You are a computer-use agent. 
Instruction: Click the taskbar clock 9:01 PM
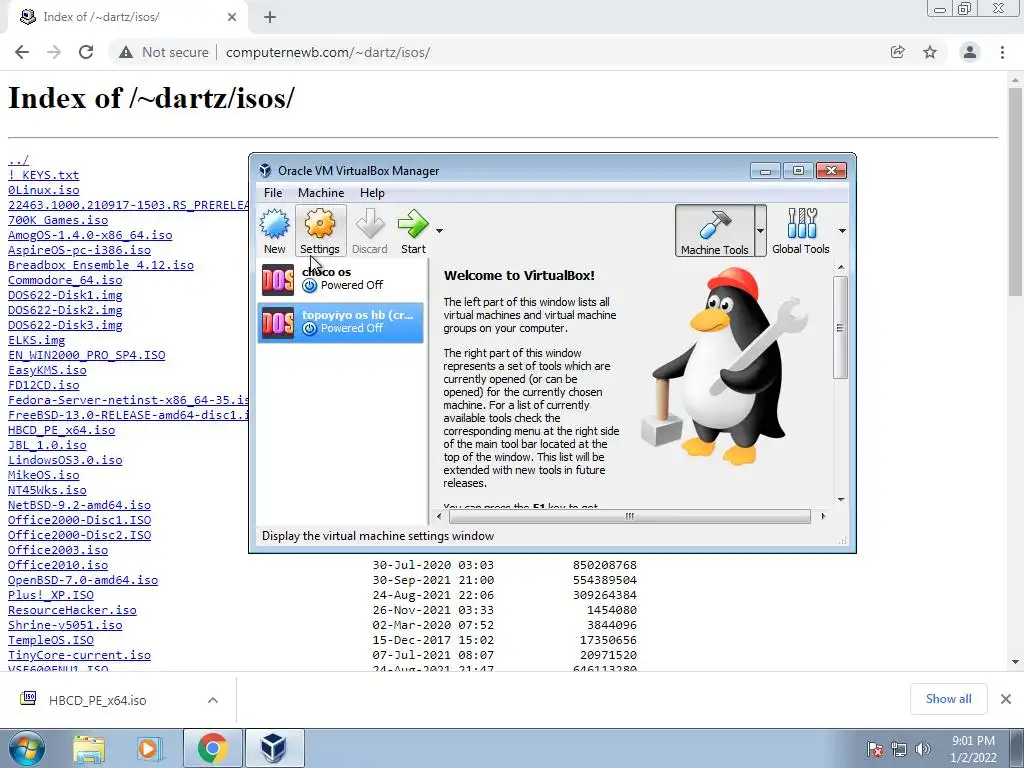point(973,749)
